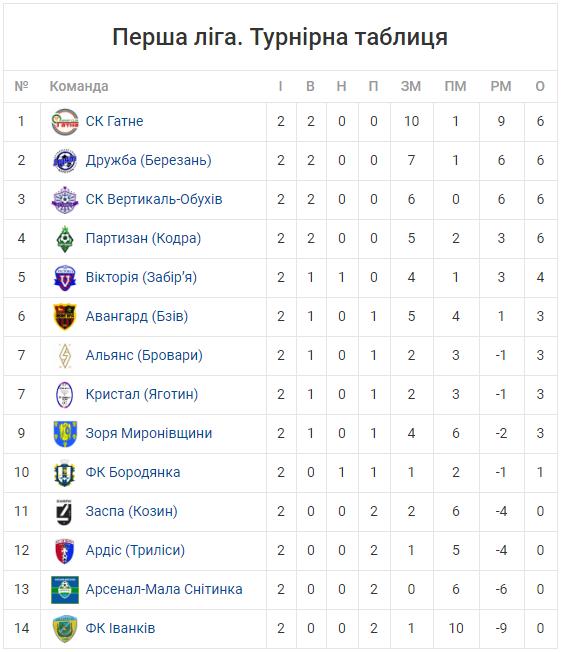Open the Вікторія (Забір'я) crest

(x=65, y=277)
